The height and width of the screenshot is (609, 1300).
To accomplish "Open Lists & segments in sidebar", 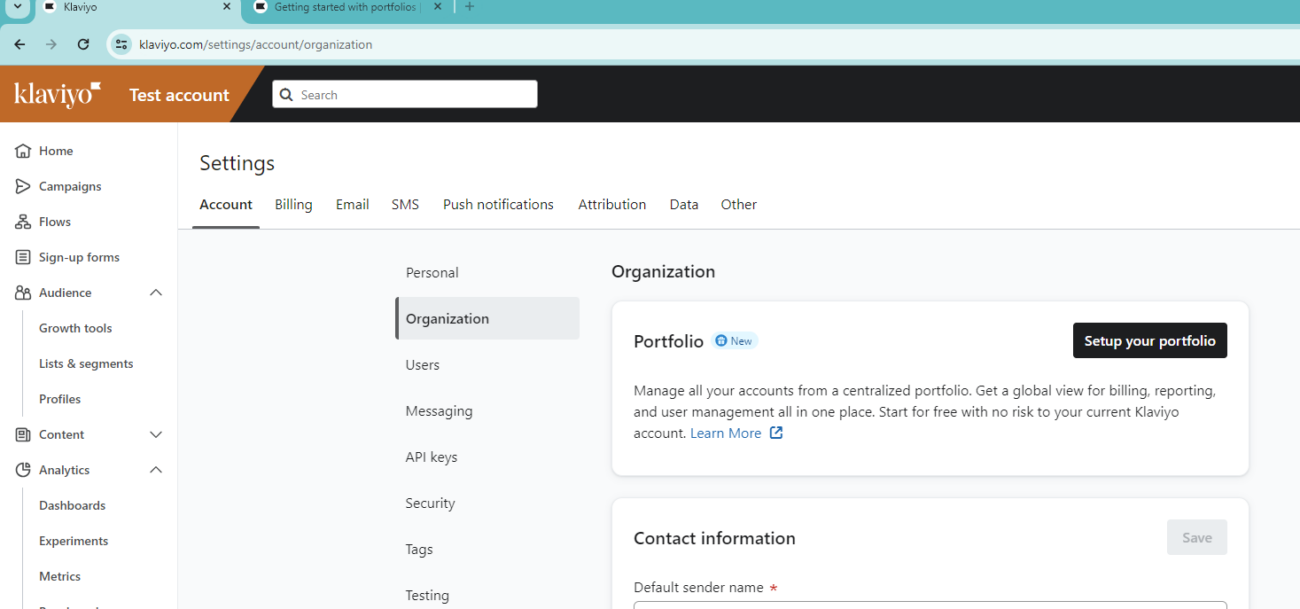I will [86, 364].
